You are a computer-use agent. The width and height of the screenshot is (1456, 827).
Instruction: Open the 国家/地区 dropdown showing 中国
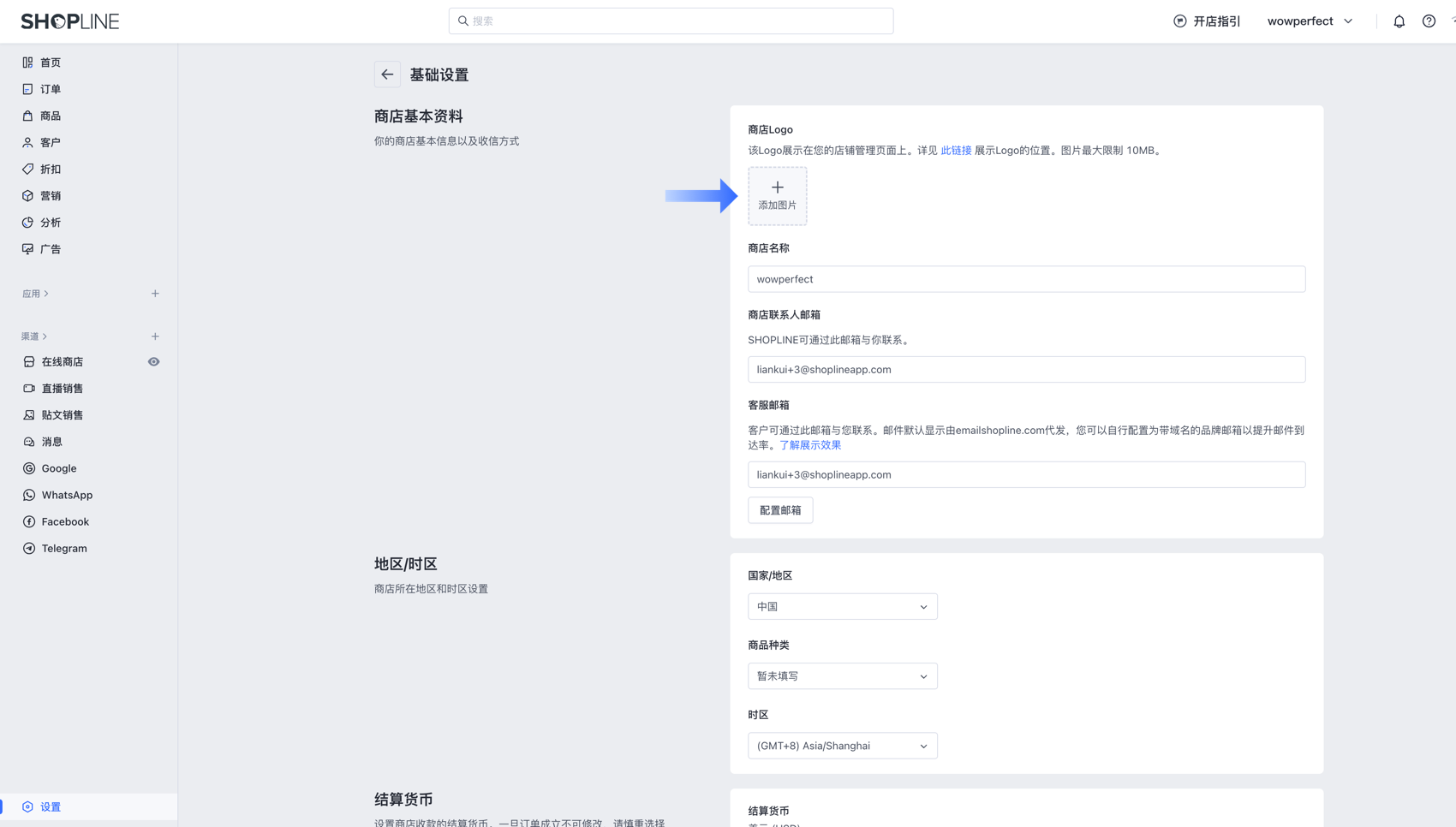coord(842,607)
